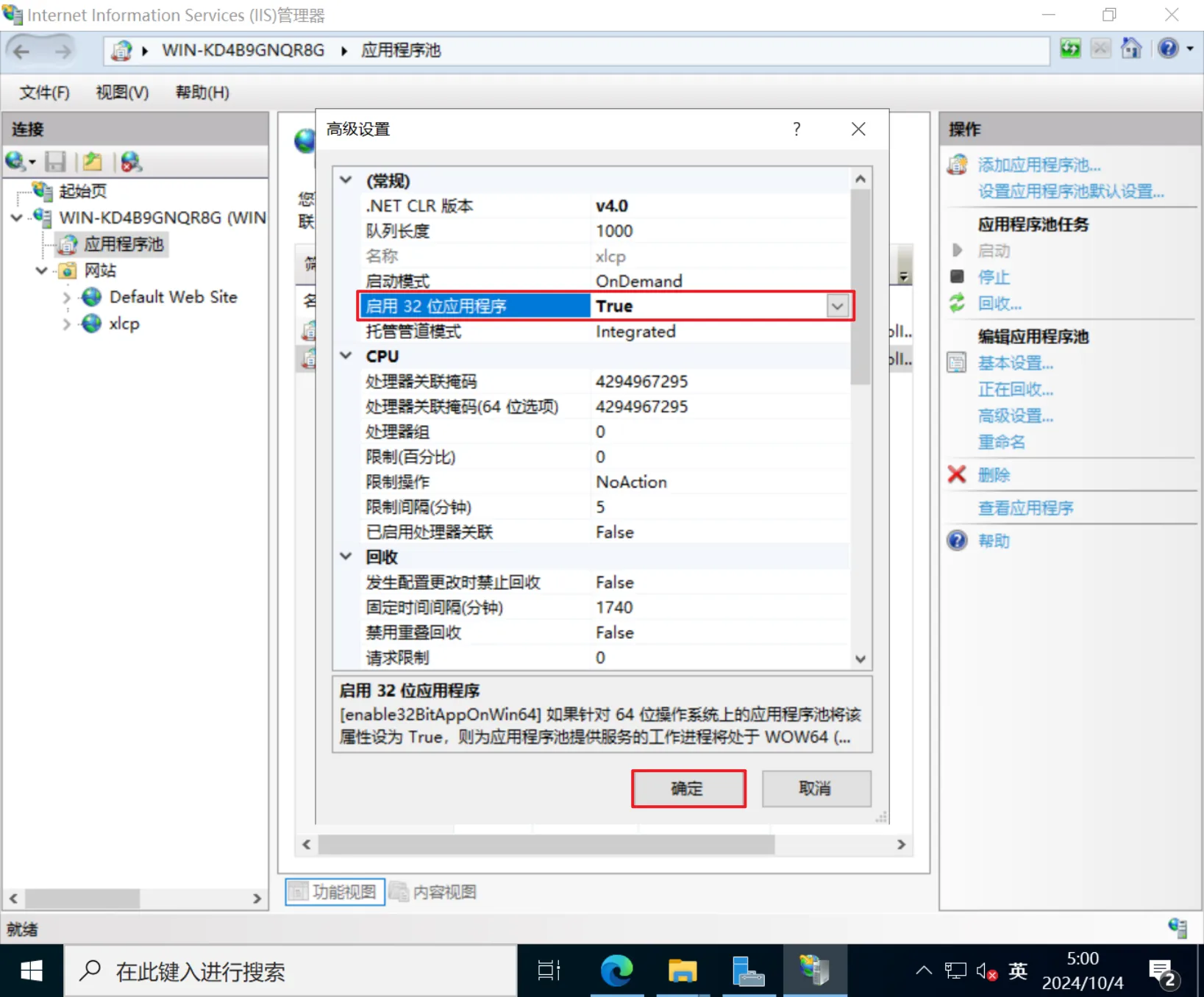Image resolution: width=1204 pixels, height=997 pixels.
Task: Click 添加应用程序池... in the 操作 pane
Action: tap(1039, 165)
